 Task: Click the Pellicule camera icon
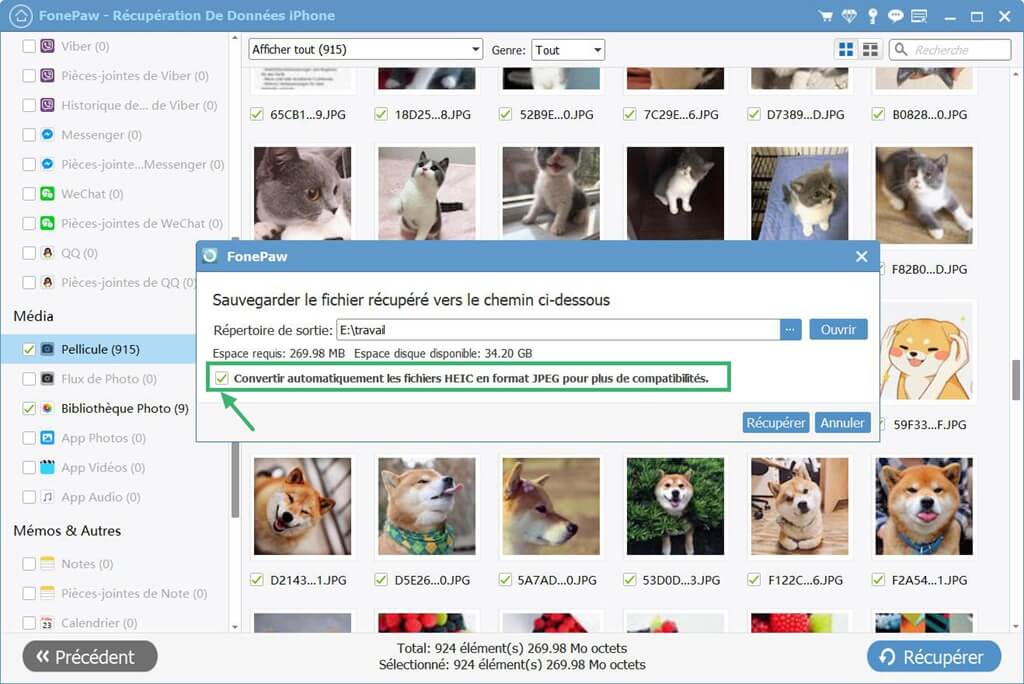[48, 349]
